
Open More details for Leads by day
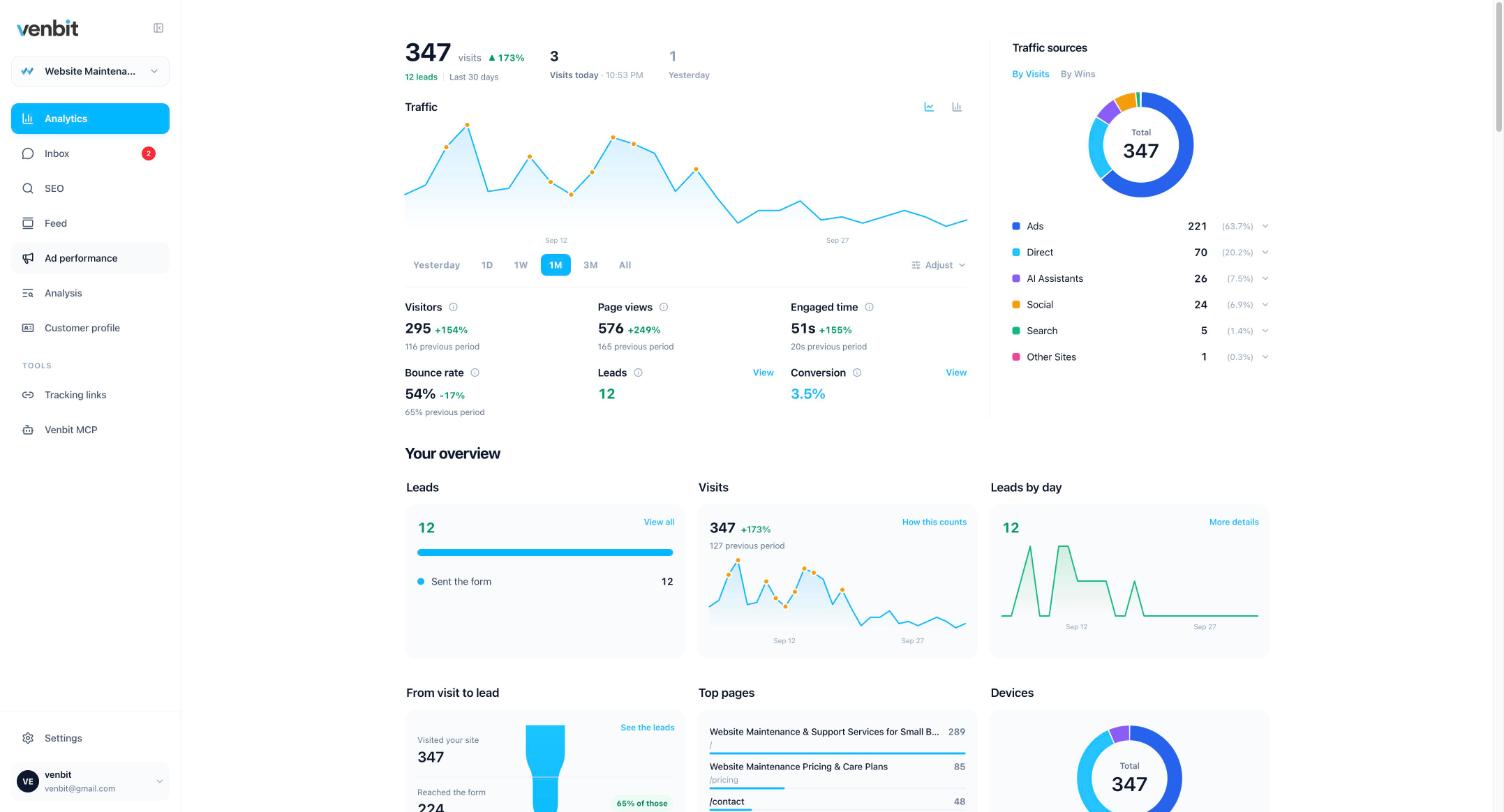[x=1233, y=522]
